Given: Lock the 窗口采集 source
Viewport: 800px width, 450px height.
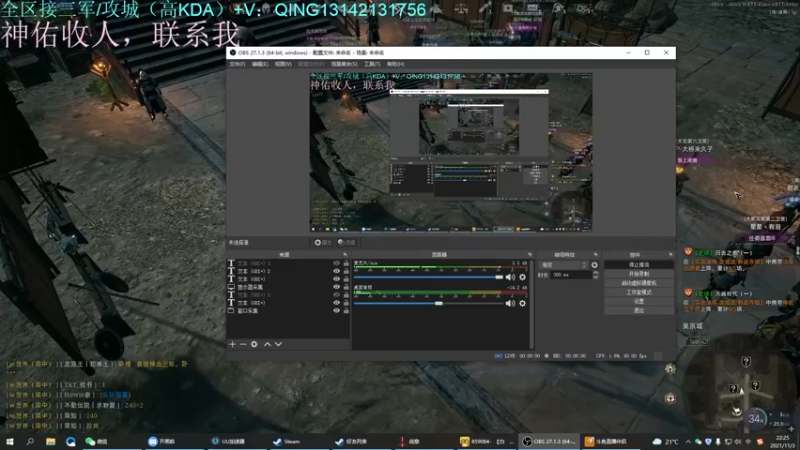Looking at the screenshot, I should pos(346,310).
